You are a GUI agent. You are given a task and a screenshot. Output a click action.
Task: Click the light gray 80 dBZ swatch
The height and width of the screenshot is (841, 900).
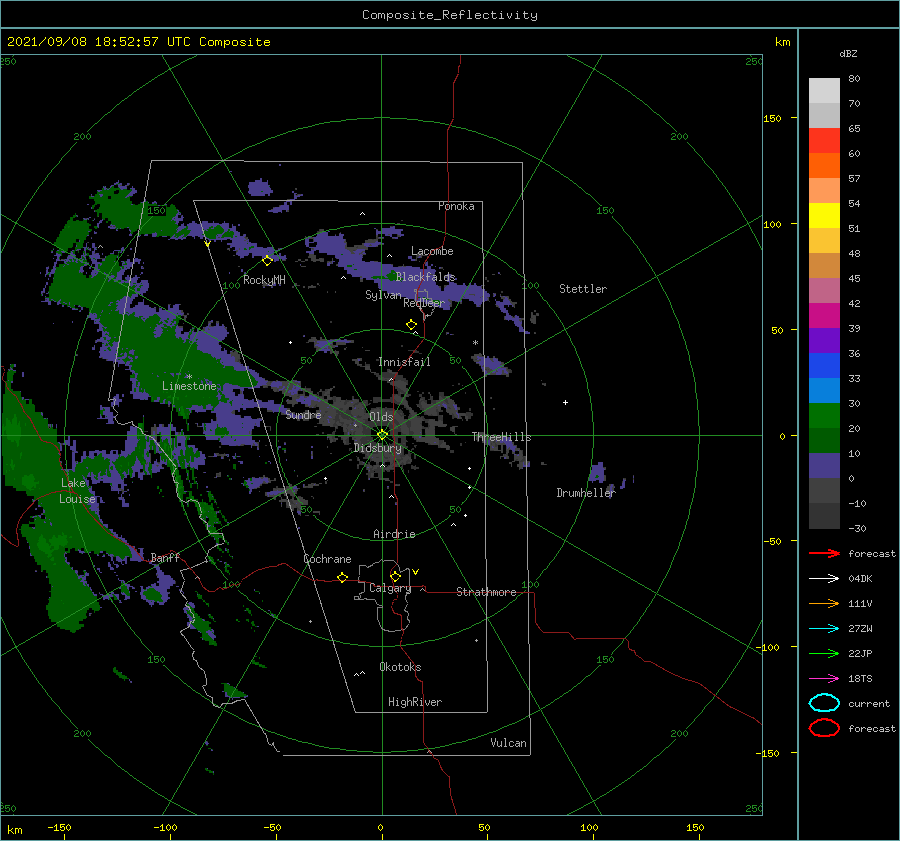pos(824,90)
